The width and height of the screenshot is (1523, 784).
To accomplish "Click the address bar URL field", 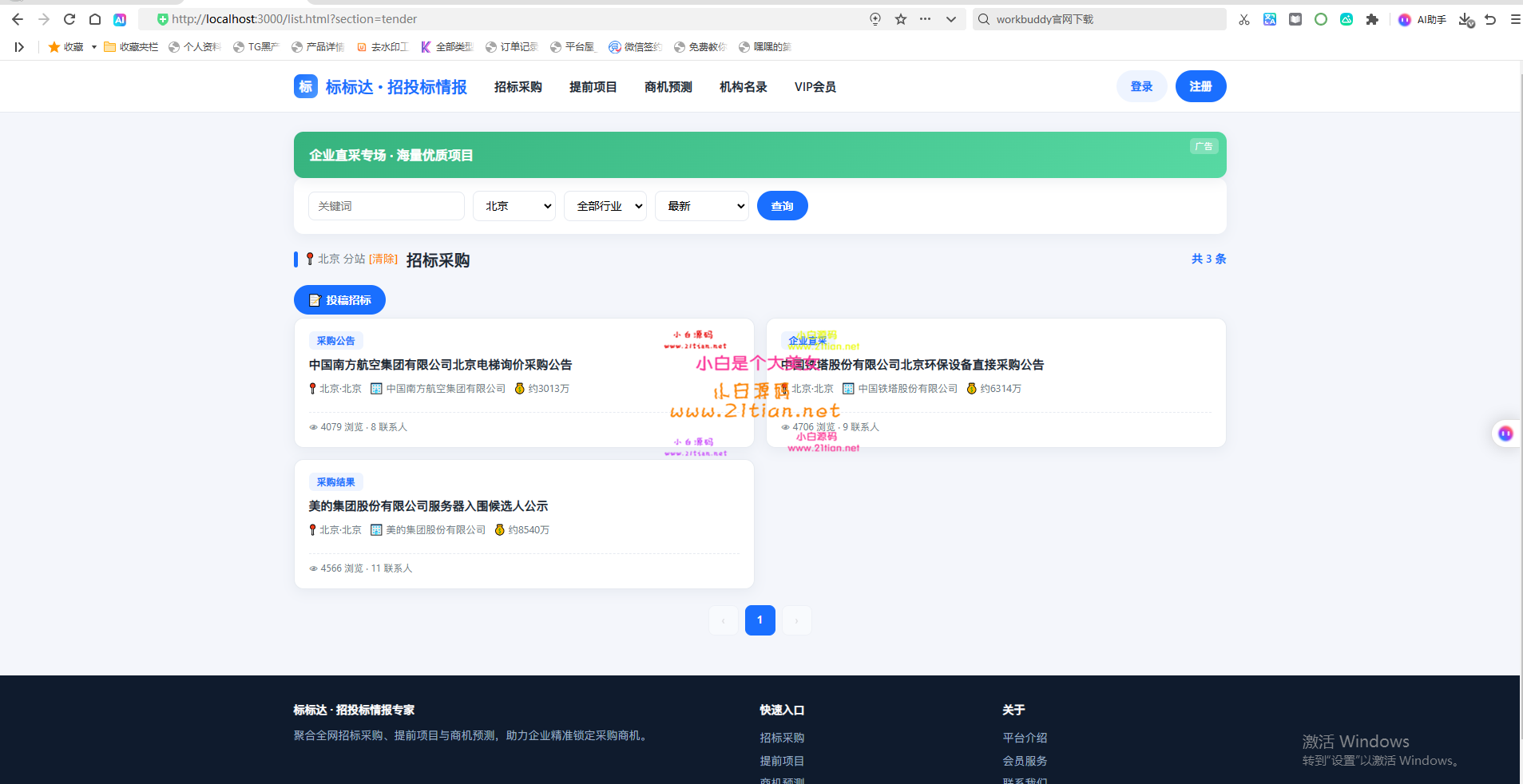I will [x=511, y=19].
